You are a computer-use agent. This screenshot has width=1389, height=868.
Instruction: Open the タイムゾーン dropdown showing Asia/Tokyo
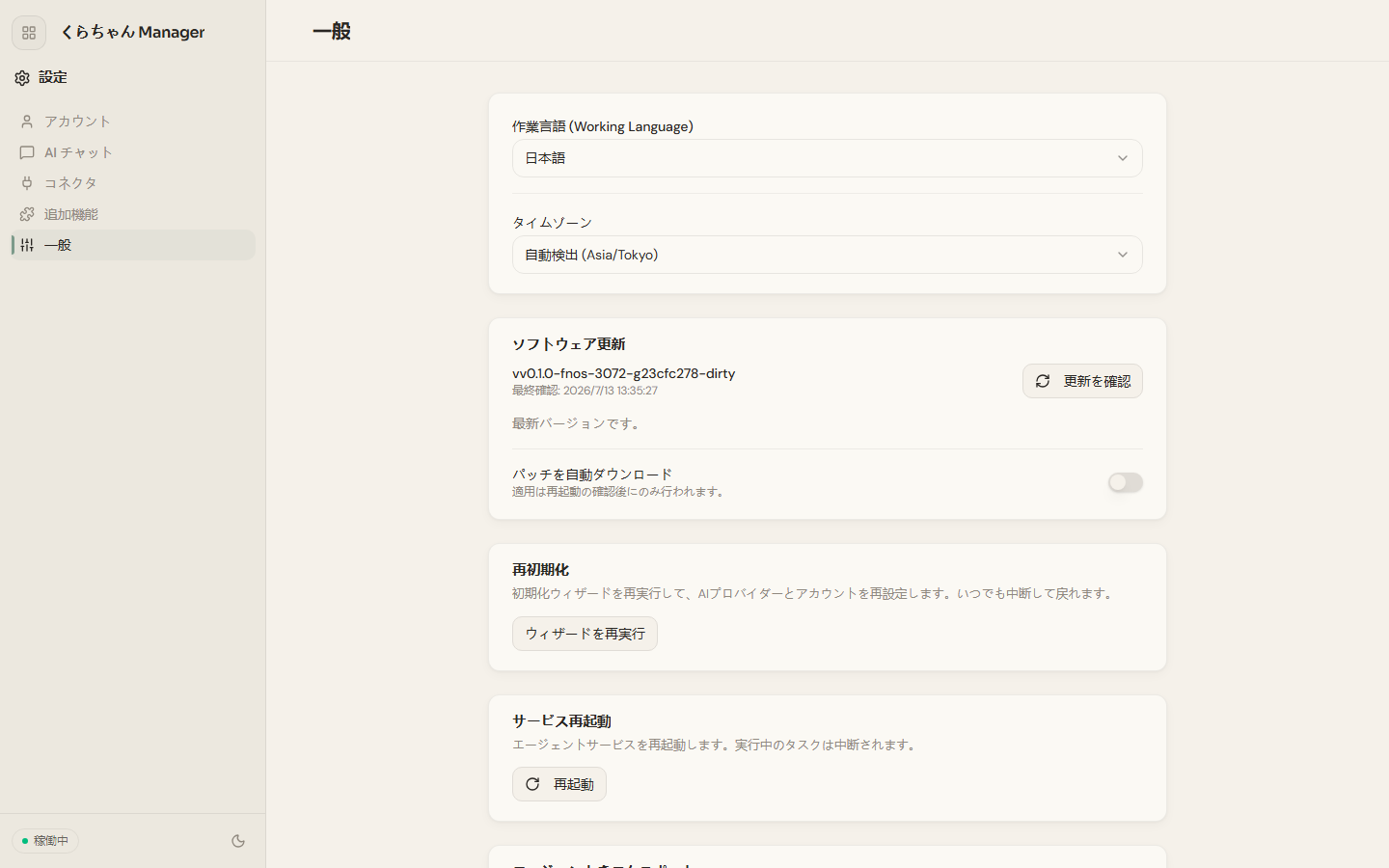click(x=827, y=255)
